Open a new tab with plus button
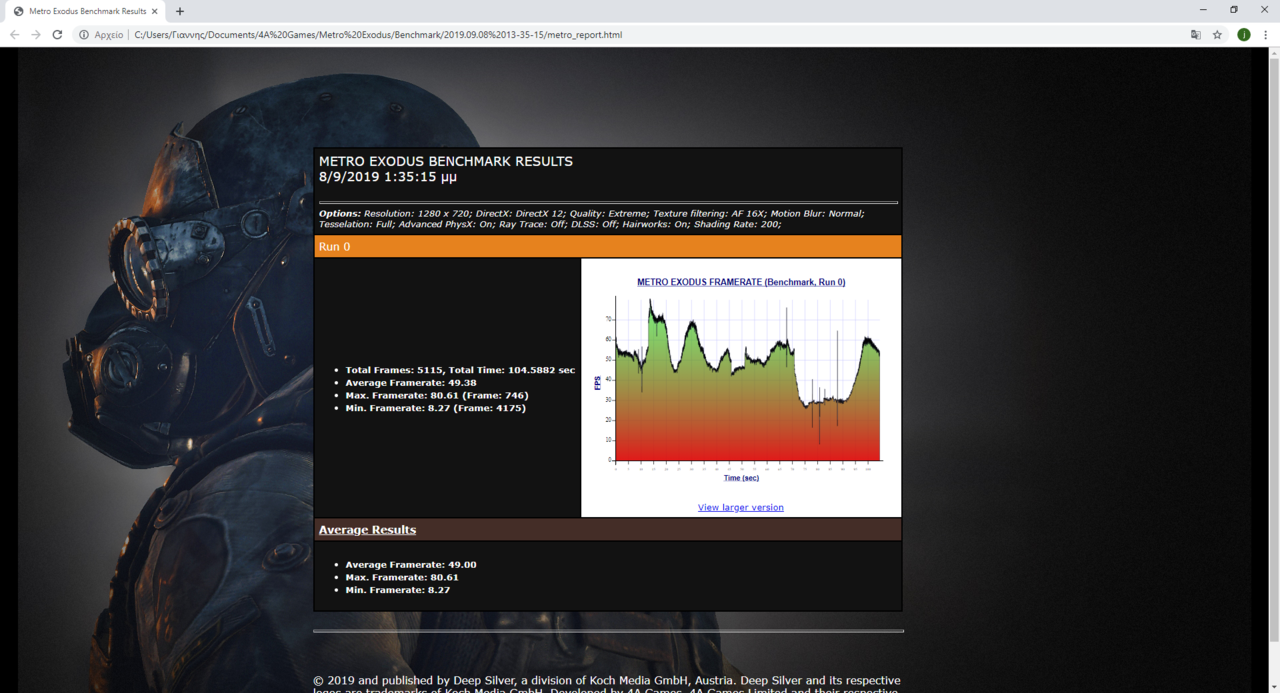 [180, 11]
